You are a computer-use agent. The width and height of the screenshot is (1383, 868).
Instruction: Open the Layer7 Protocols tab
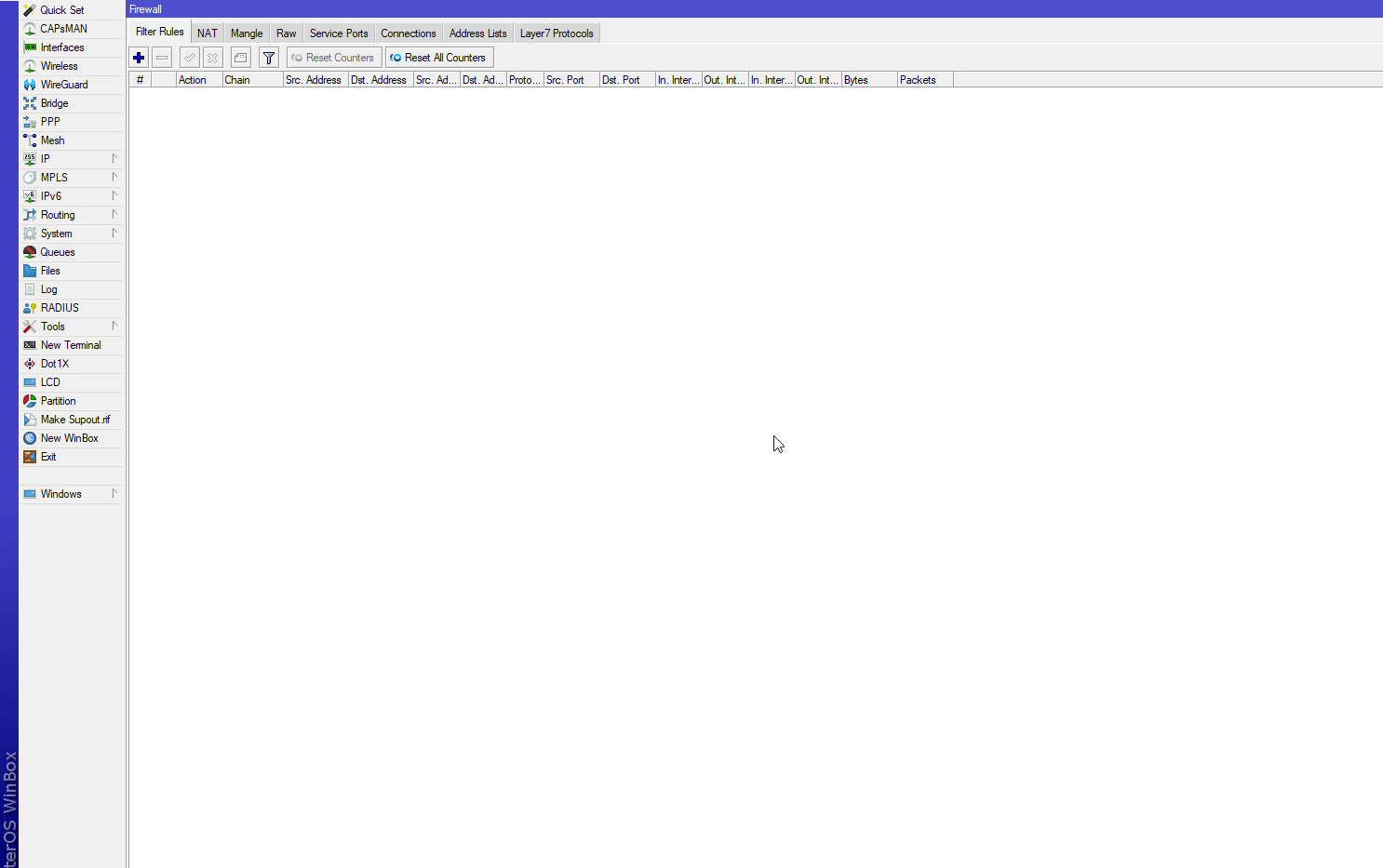pos(557,33)
